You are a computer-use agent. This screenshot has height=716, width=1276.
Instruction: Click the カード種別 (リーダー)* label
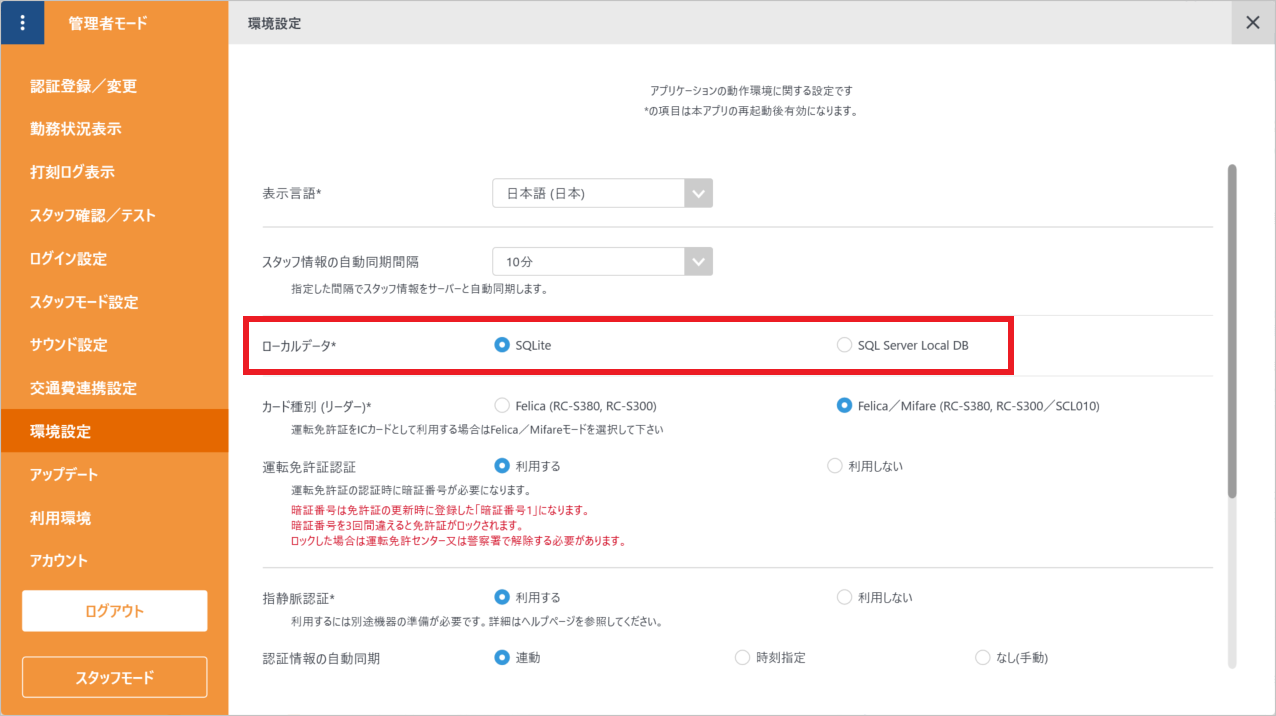(x=317, y=407)
